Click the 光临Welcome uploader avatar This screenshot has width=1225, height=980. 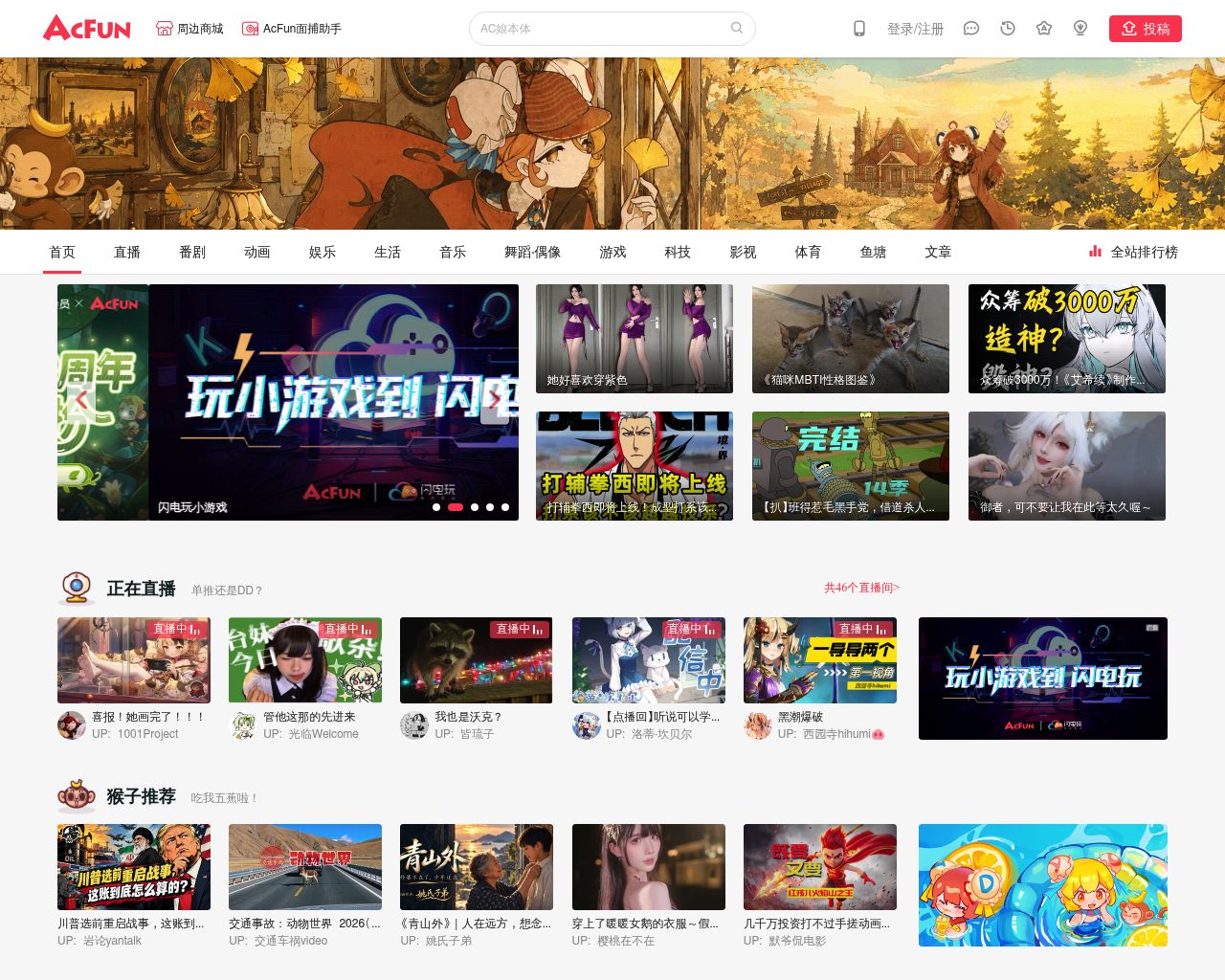(x=243, y=725)
